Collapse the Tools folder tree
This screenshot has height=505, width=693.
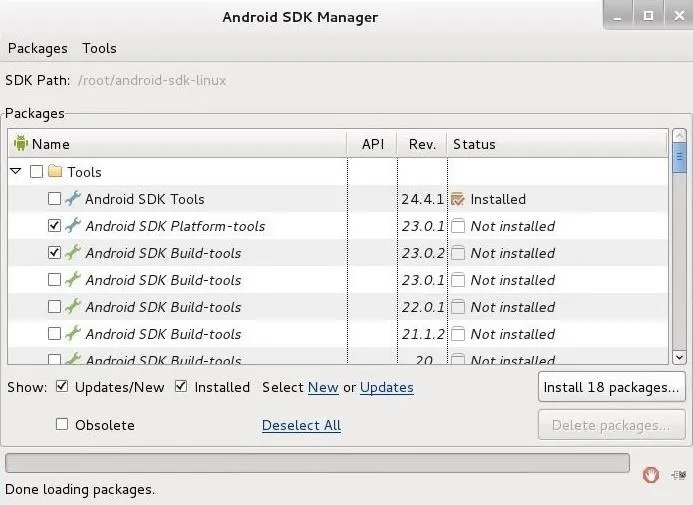click(x=15, y=171)
